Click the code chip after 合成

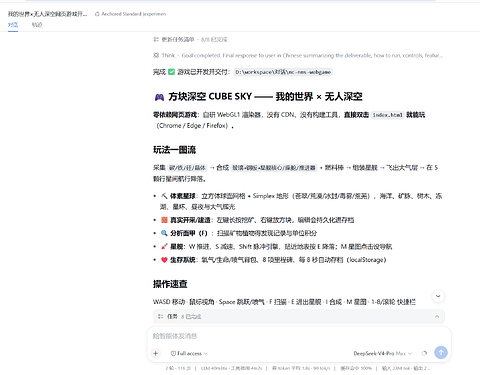point(274,168)
